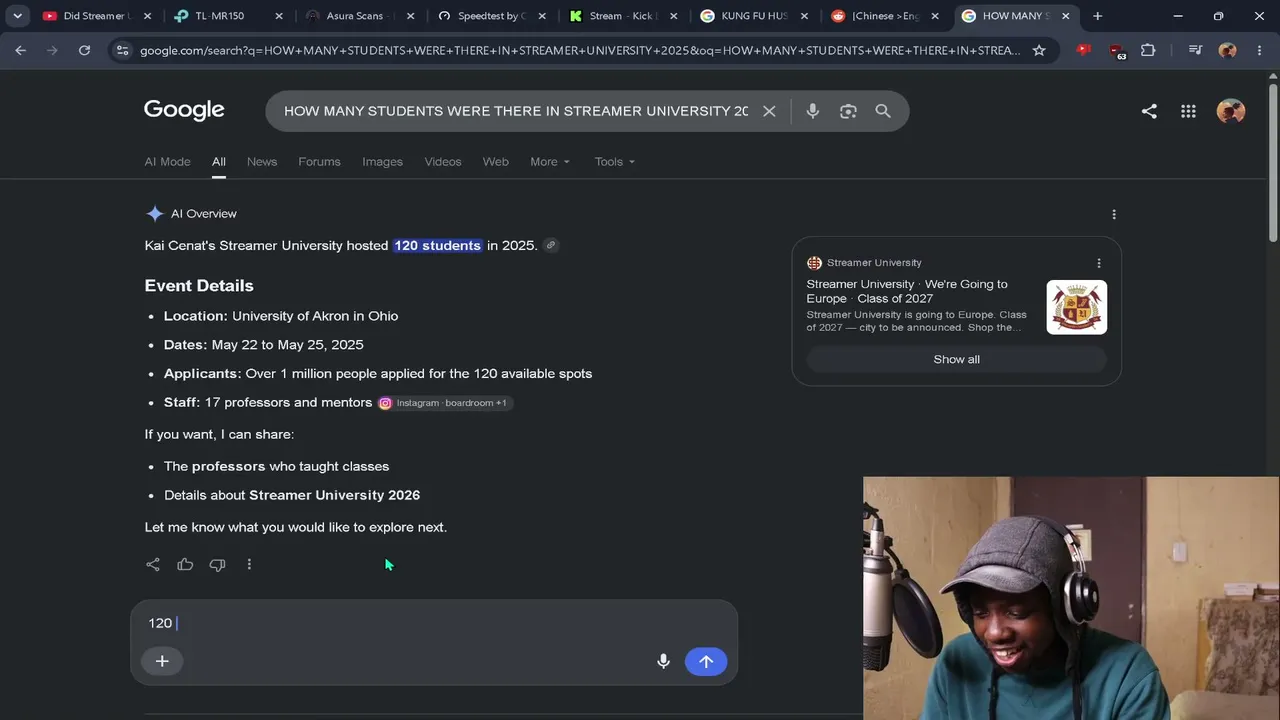The height and width of the screenshot is (720, 1280).
Task: Click the Chrome address bar URL
Action: [x=580, y=50]
